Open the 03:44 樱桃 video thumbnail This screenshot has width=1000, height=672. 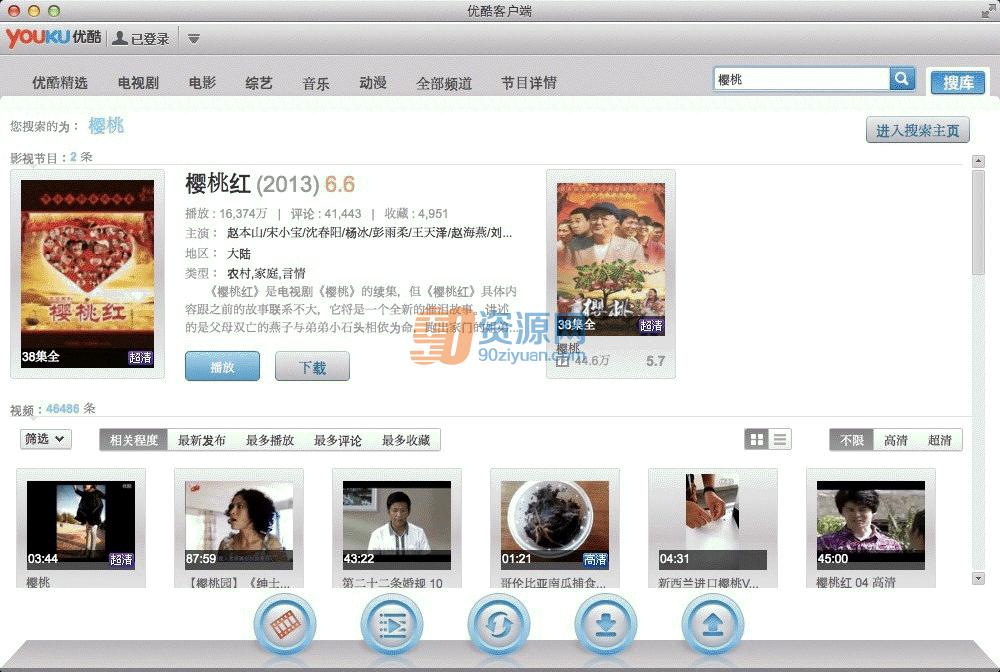click(81, 525)
